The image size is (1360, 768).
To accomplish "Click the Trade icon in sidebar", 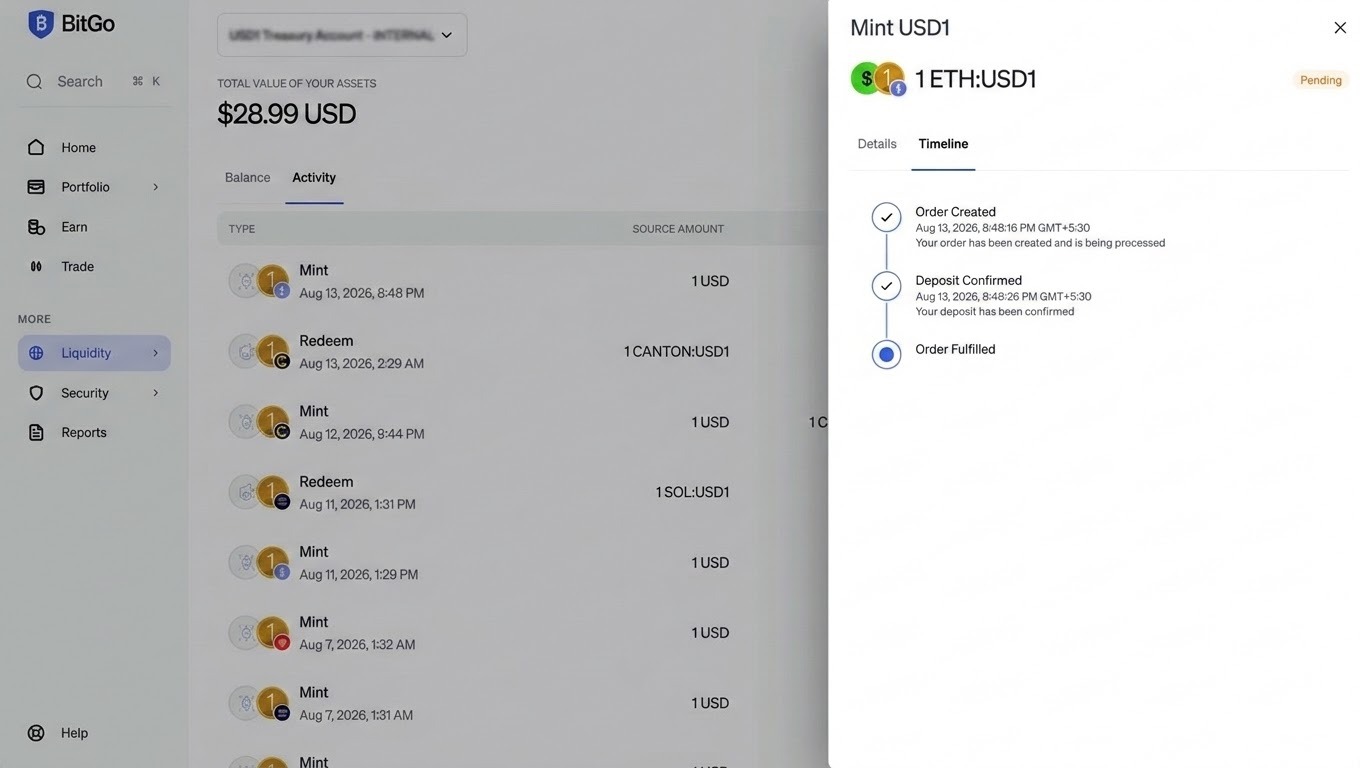I will point(36,266).
